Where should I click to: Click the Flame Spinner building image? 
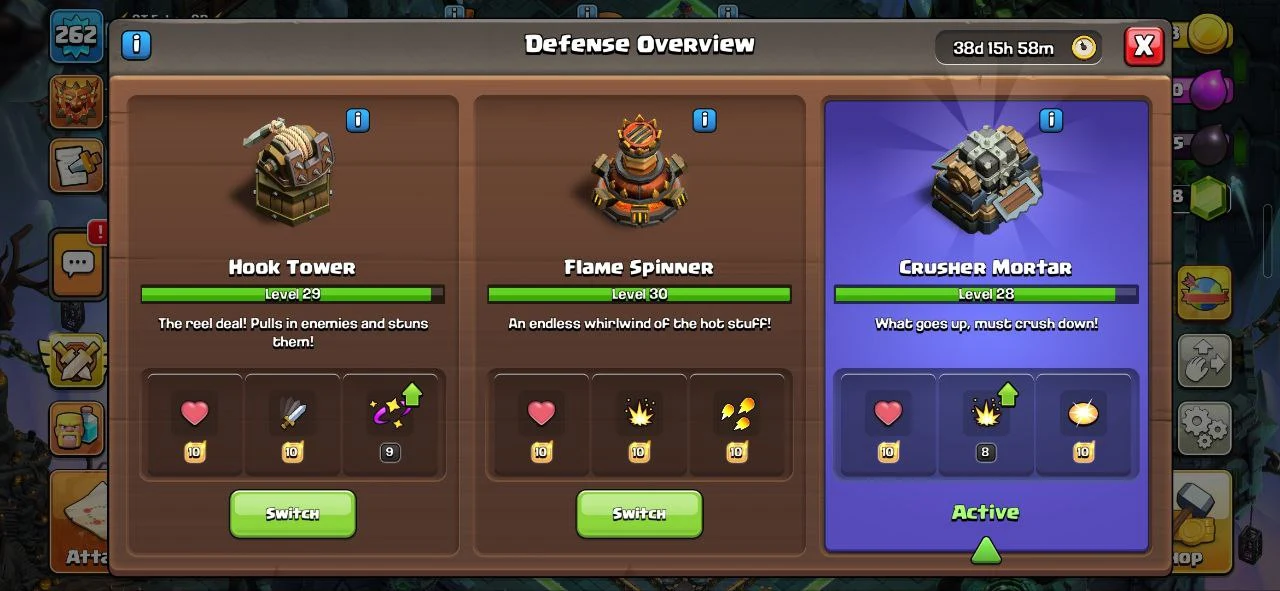coord(639,173)
